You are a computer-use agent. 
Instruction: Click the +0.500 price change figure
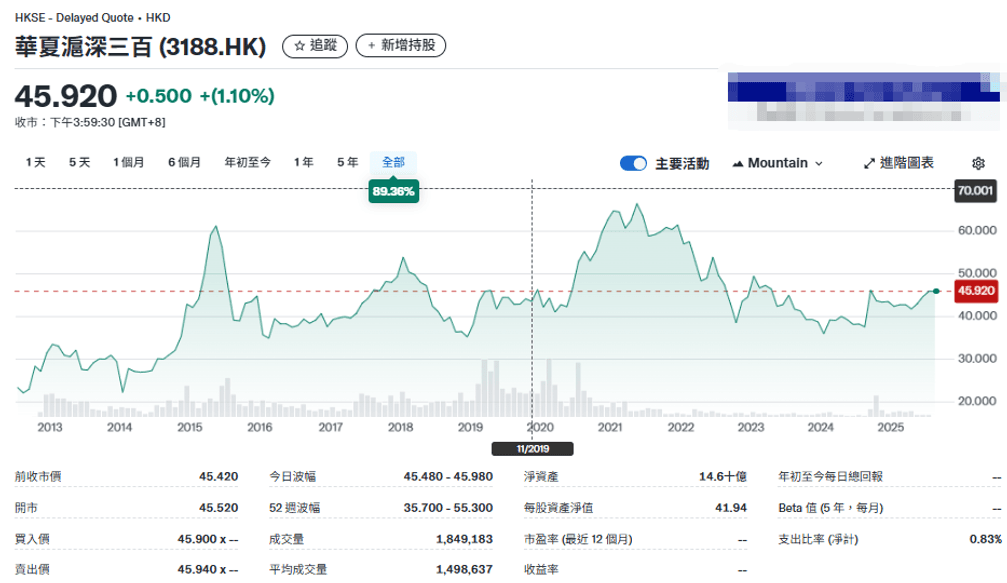pos(159,96)
